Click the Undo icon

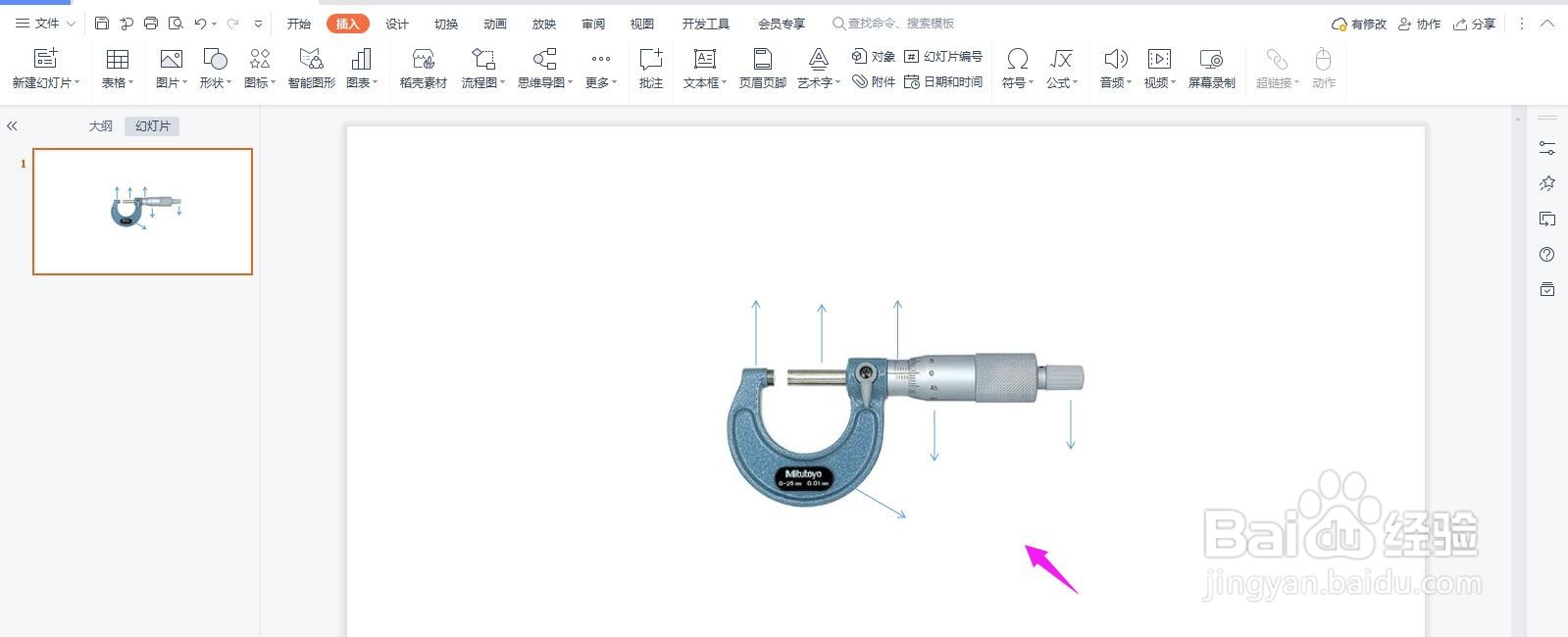click(x=200, y=24)
